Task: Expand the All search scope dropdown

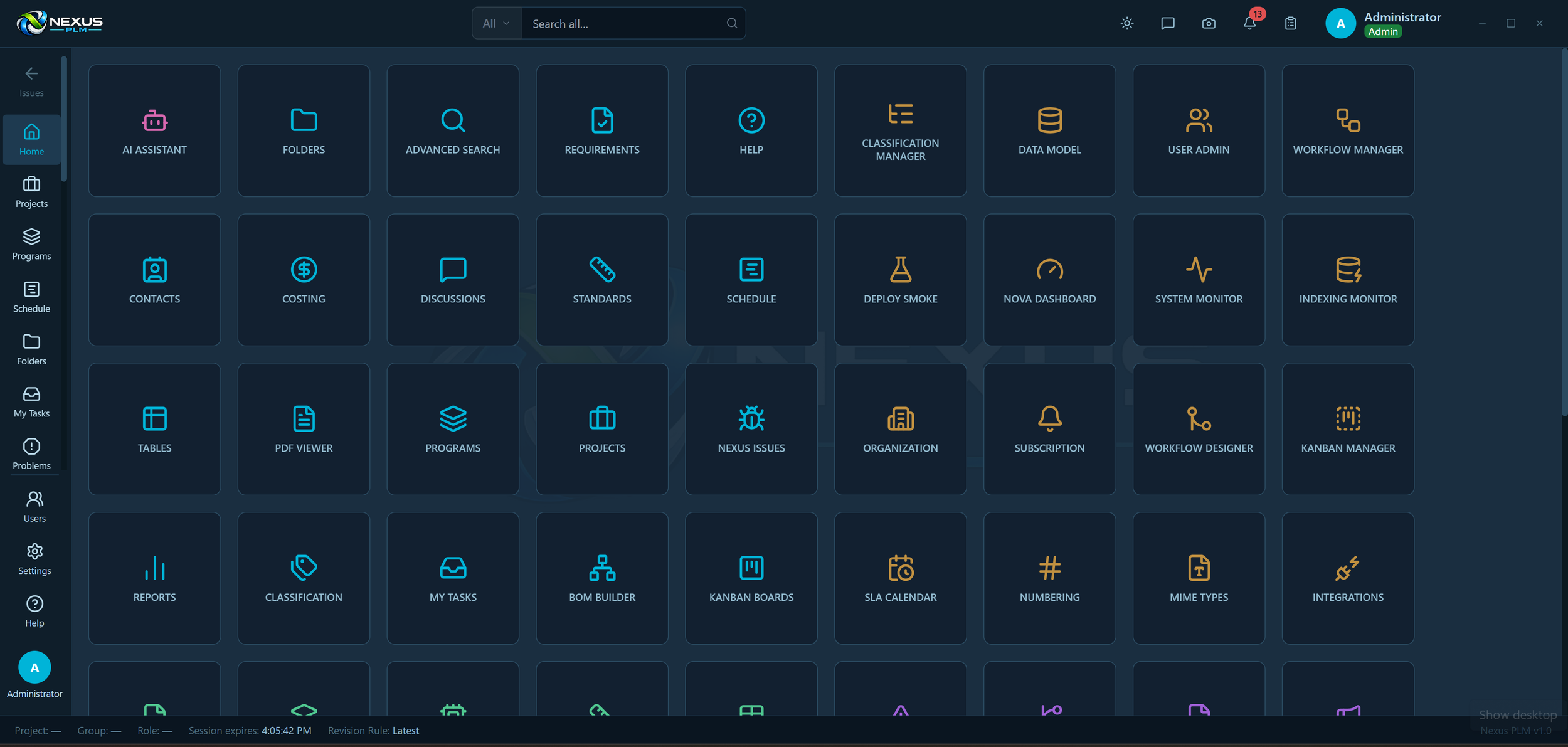Action: coord(496,23)
